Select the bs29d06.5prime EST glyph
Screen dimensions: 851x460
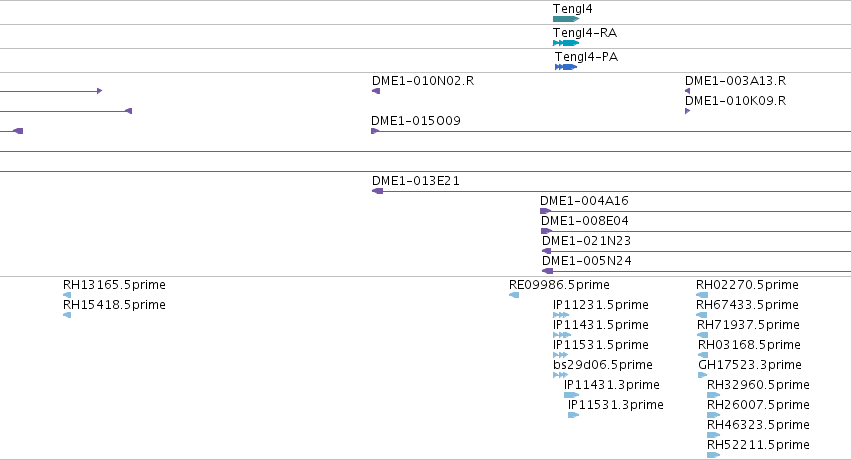pos(561,375)
